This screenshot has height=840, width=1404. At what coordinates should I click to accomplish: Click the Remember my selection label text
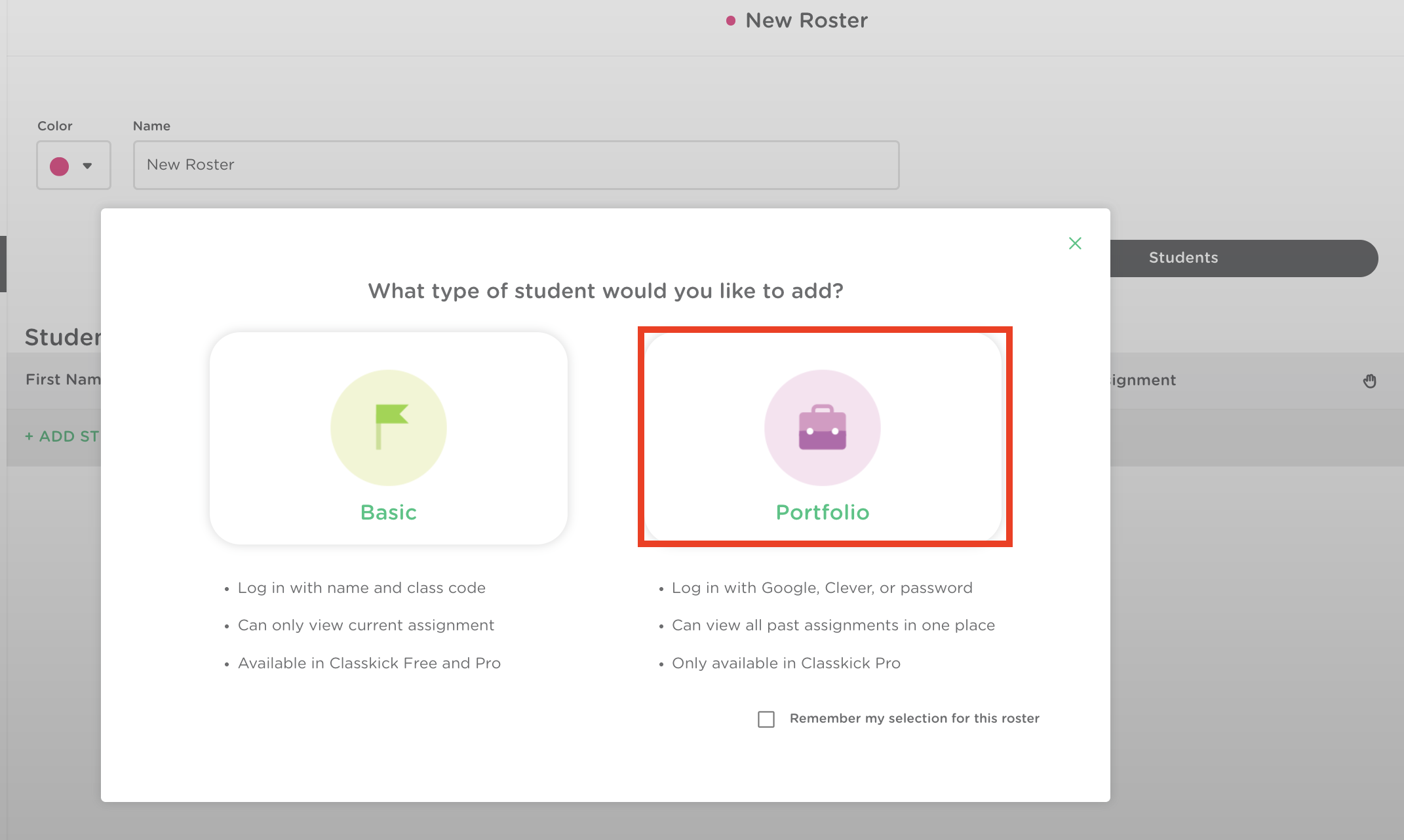[914, 718]
